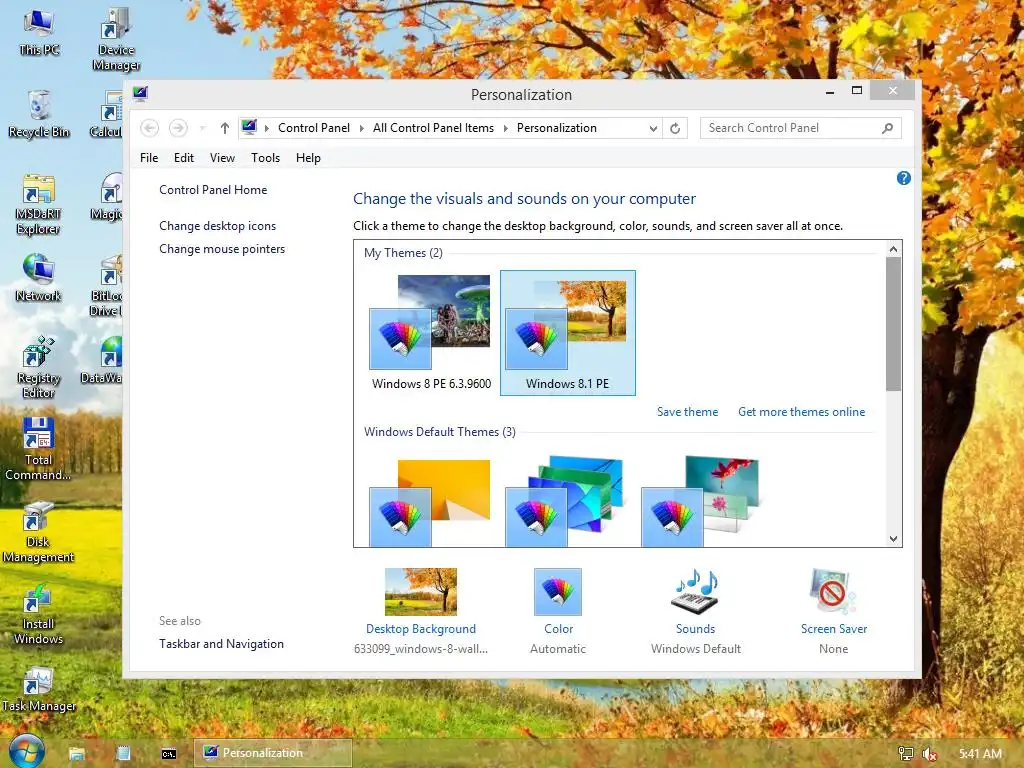
Task: Click the Back navigation arrow
Action: point(150,128)
